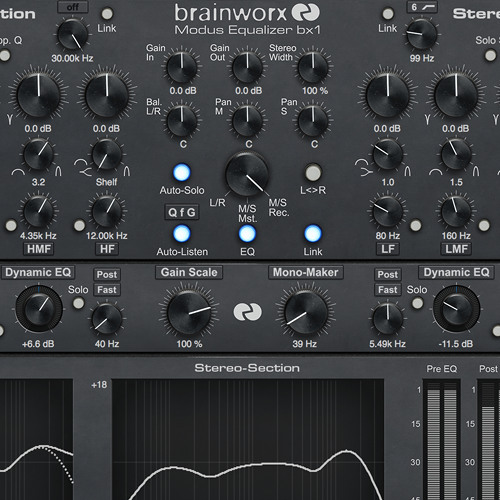This screenshot has height=500, width=500.
Task: Toggle the Auto-Listen LED button
Action: tap(182, 233)
